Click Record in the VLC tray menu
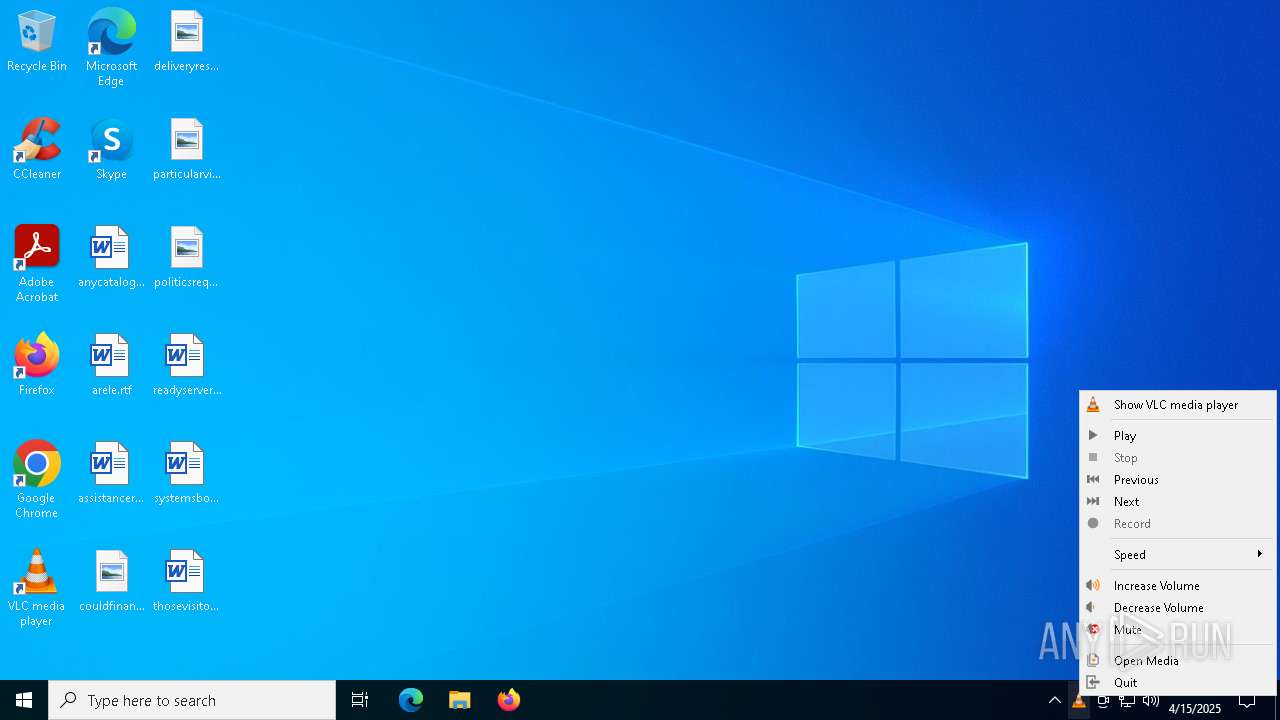Screen dimensions: 1280x720 1178,524
